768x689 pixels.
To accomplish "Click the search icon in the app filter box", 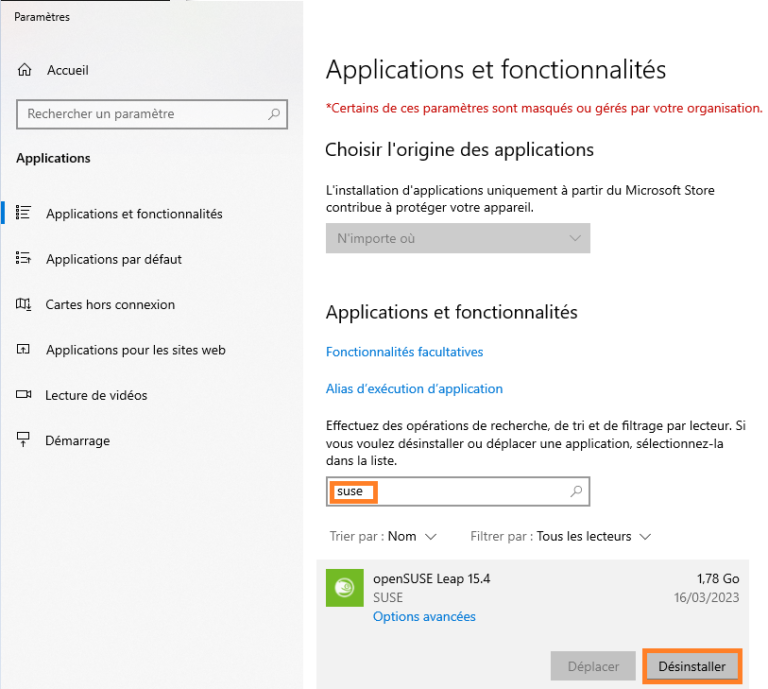I will click(x=576, y=491).
